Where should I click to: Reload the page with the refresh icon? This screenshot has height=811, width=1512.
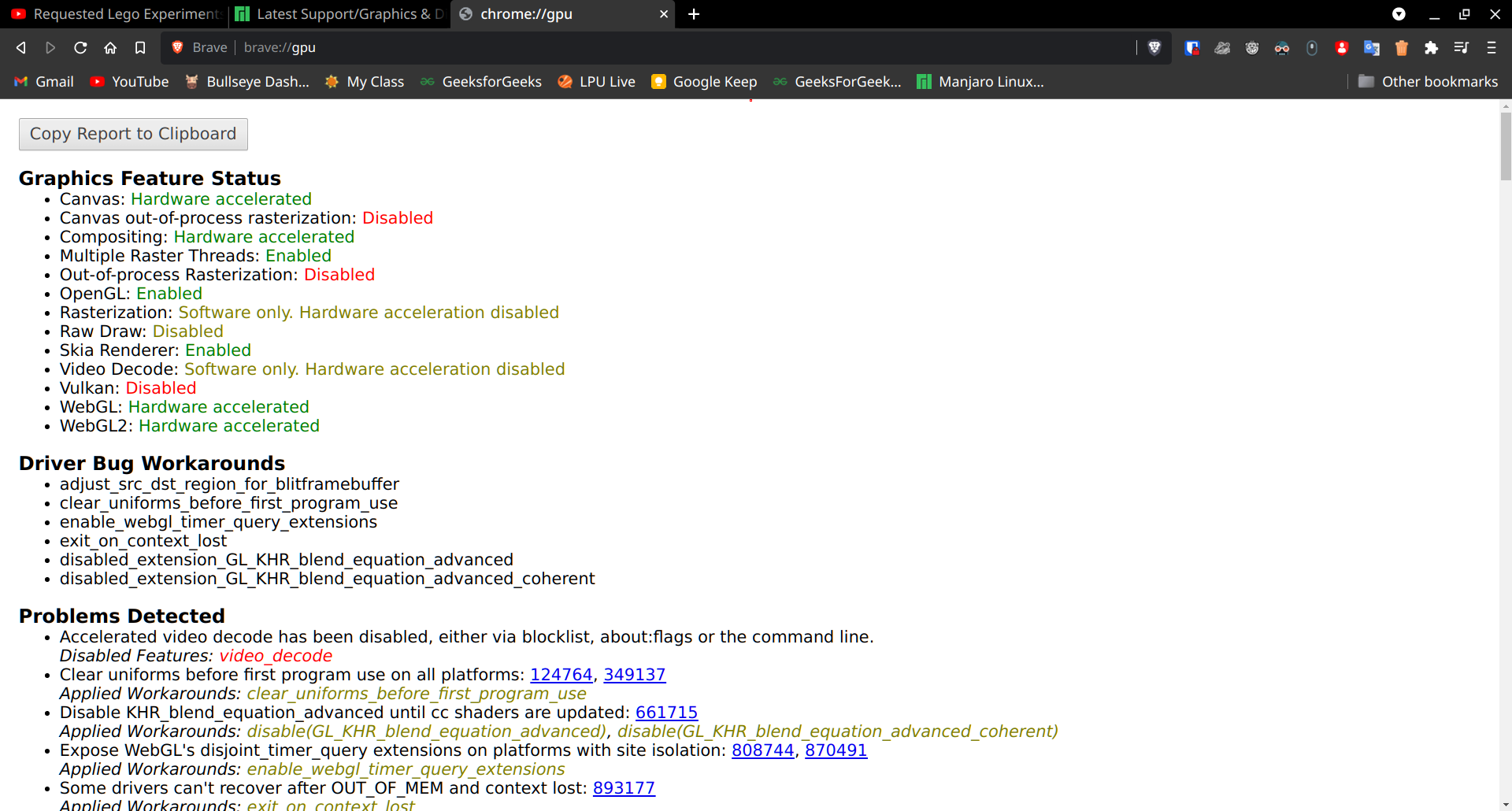tap(80, 48)
